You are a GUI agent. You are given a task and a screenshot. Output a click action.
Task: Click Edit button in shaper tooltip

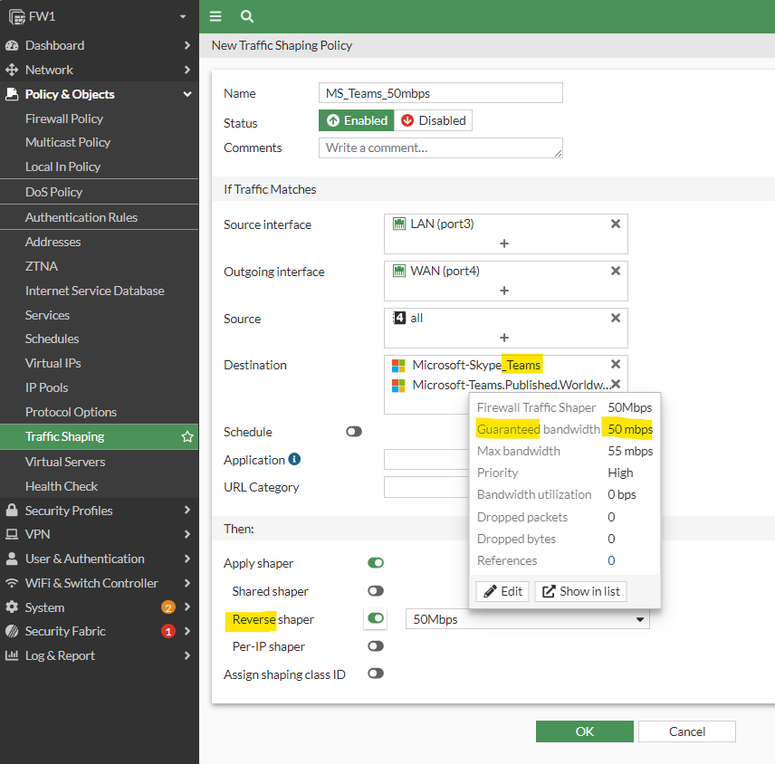point(503,591)
